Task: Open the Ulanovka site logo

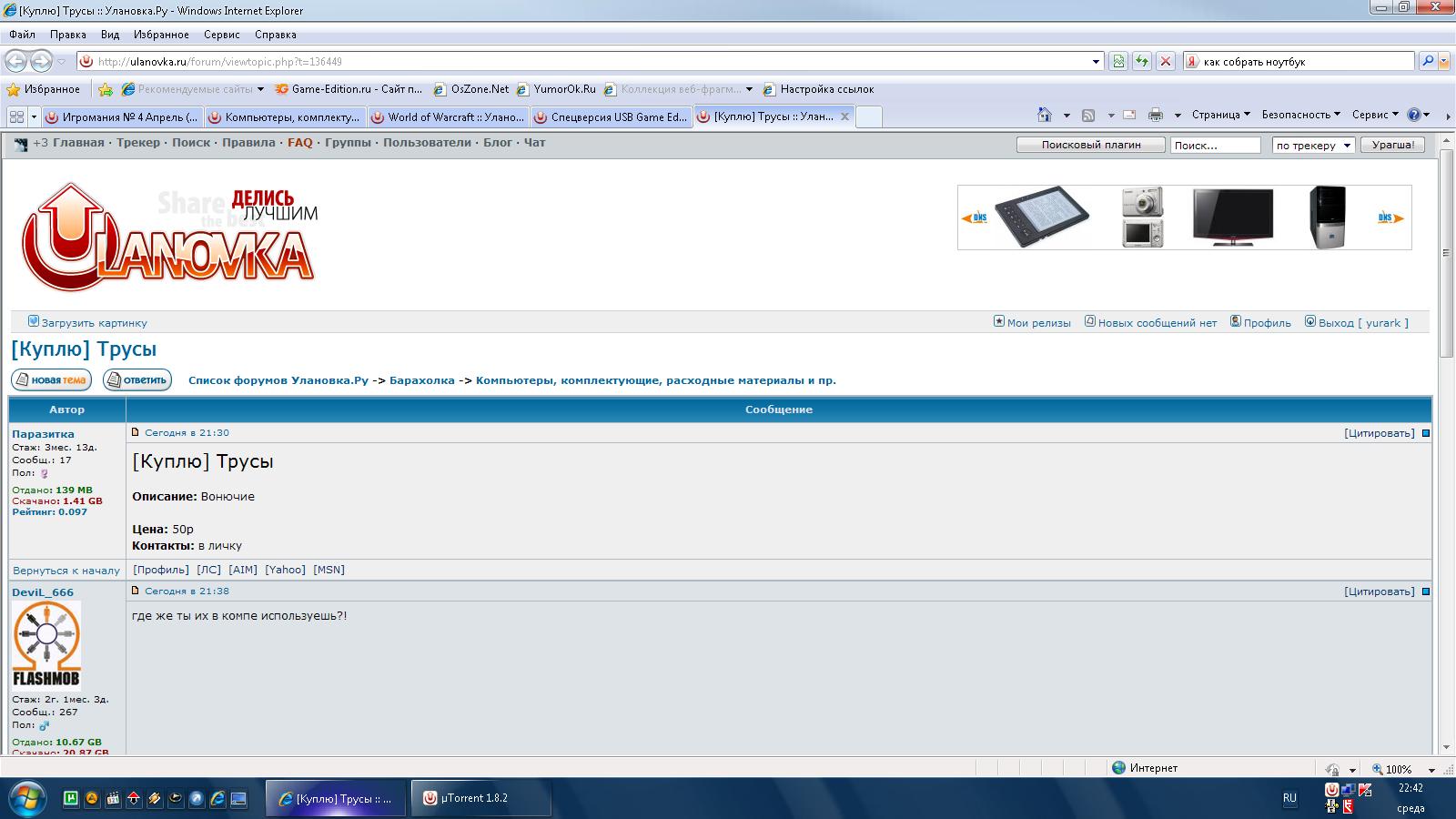Action: tap(169, 237)
